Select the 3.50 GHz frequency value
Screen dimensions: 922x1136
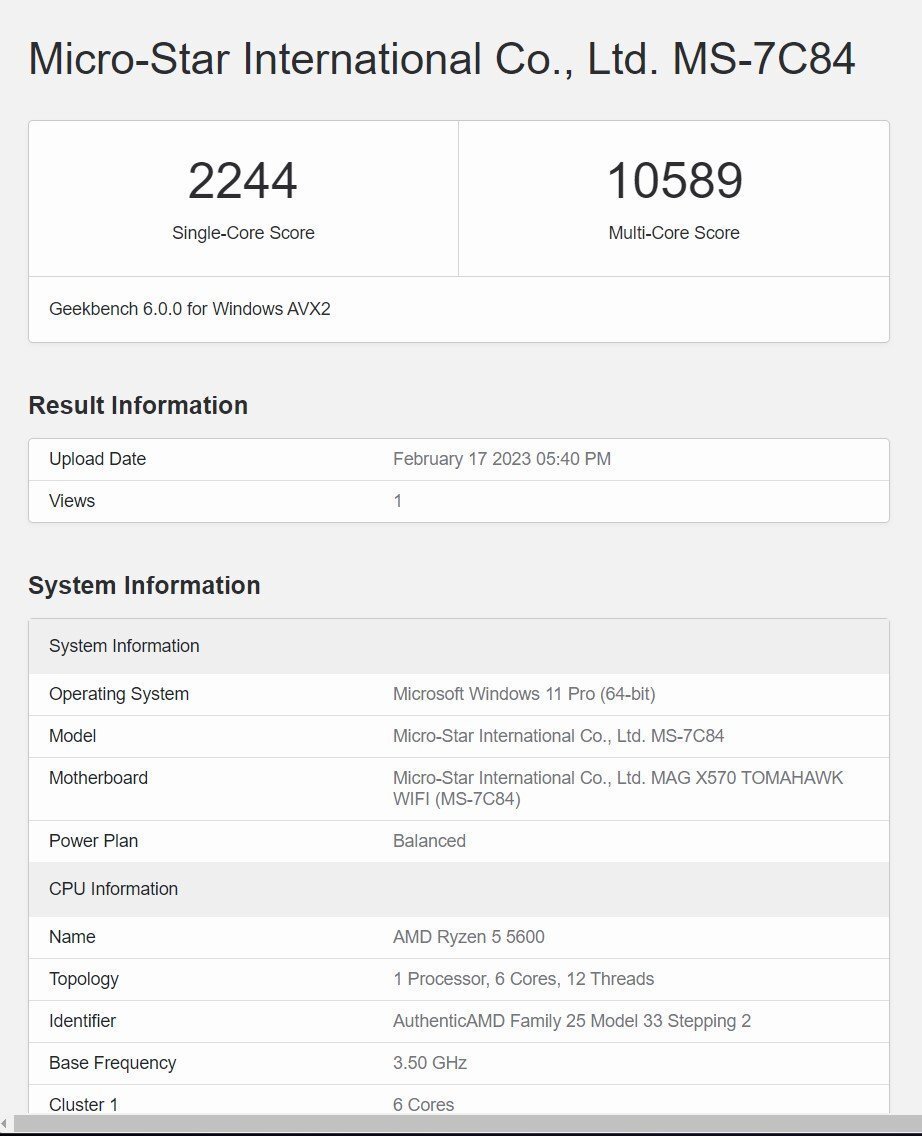click(x=430, y=1063)
